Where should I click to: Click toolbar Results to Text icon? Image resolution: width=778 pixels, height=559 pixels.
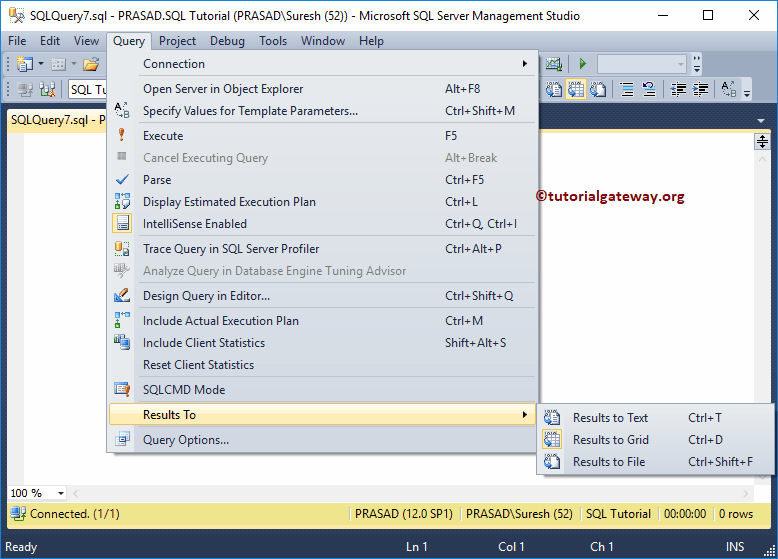pyautogui.click(x=554, y=89)
